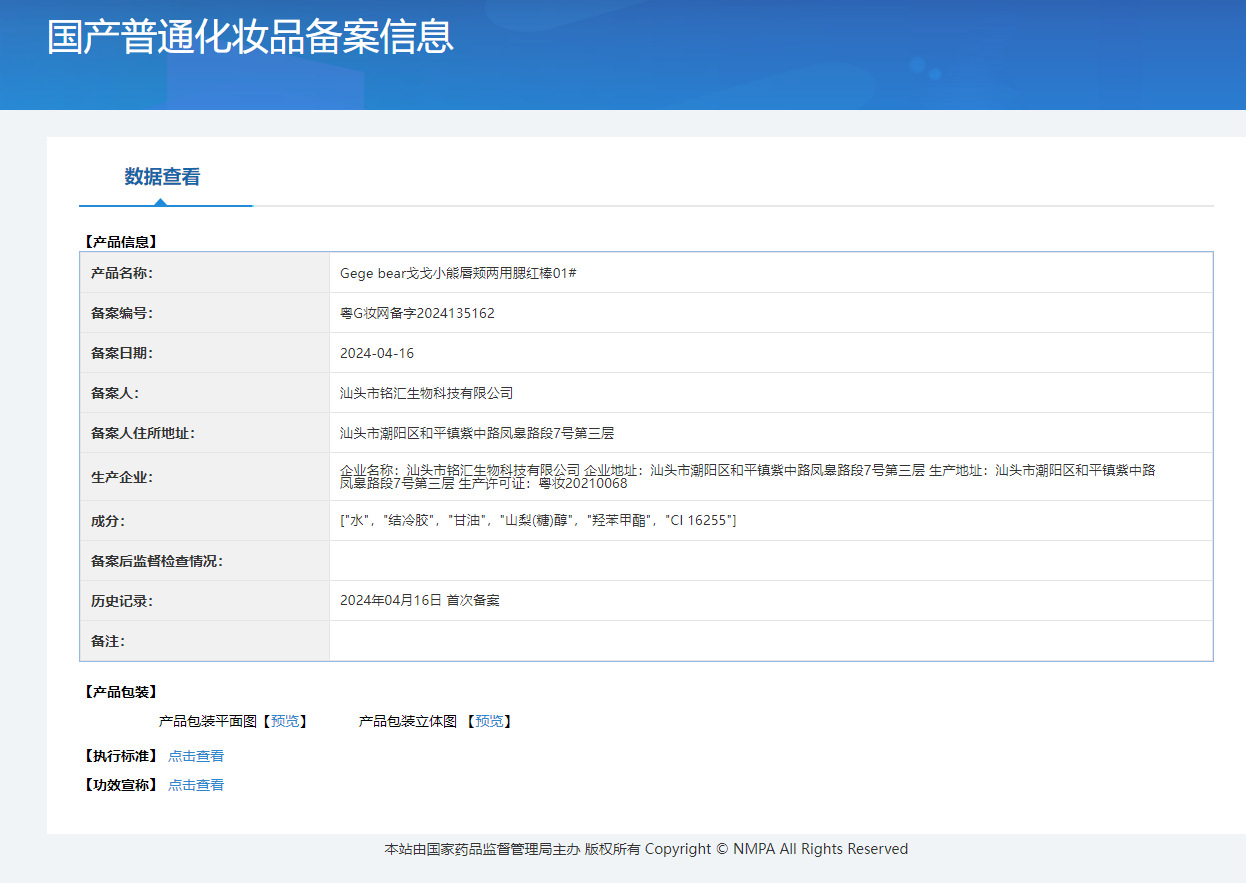The height and width of the screenshot is (883, 1246).
Task: Click the filing date 2024-04-16 value
Action: point(377,353)
